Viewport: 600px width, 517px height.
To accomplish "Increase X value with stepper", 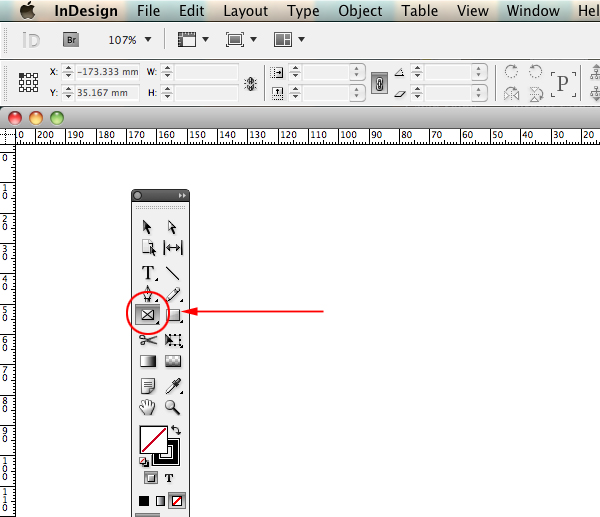I will pos(68,68).
